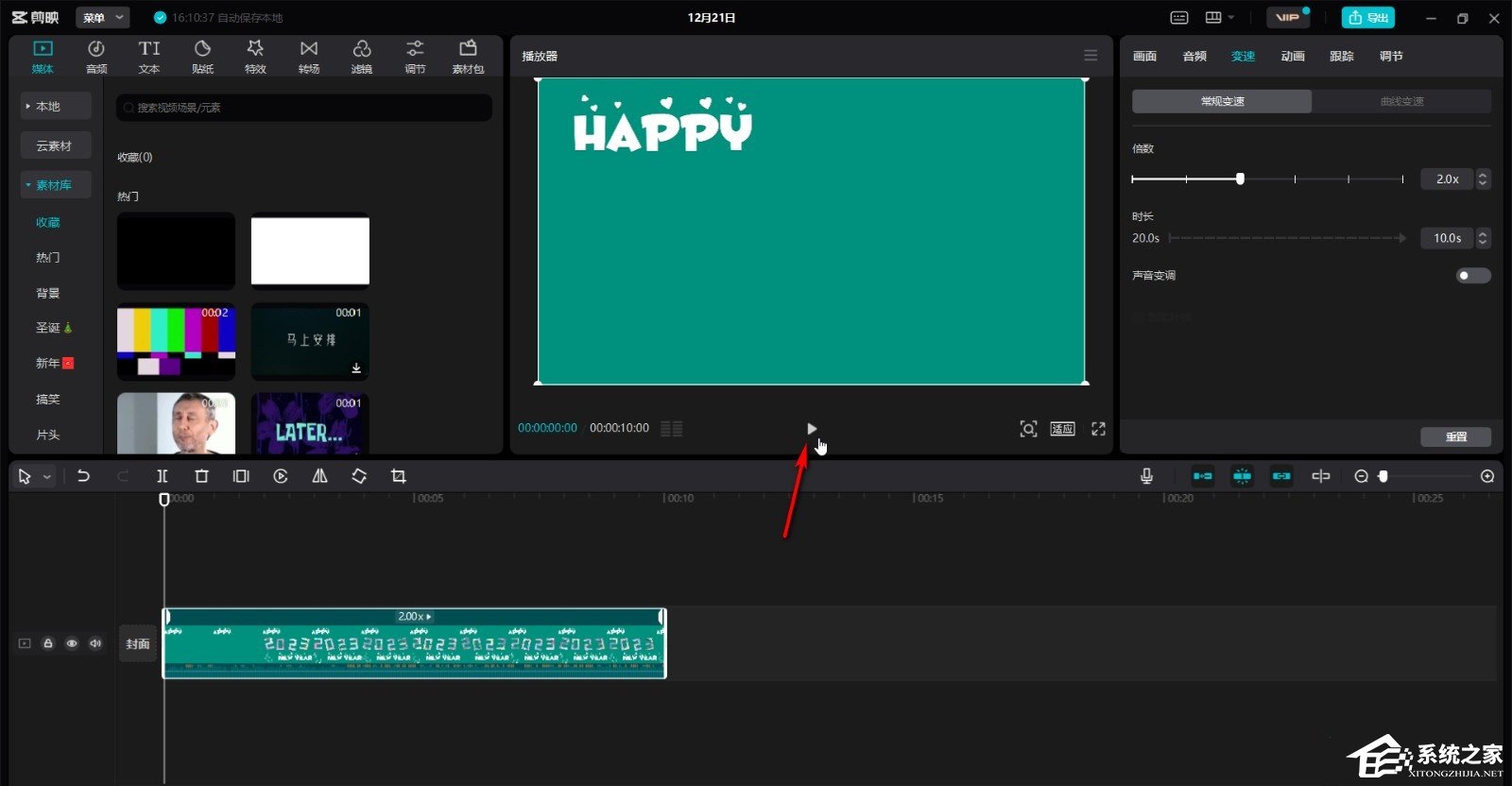Switch to the 曲线变速 curve speed tab
Image resolution: width=1512 pixels, height=786 pixels.
point(1401,101)
